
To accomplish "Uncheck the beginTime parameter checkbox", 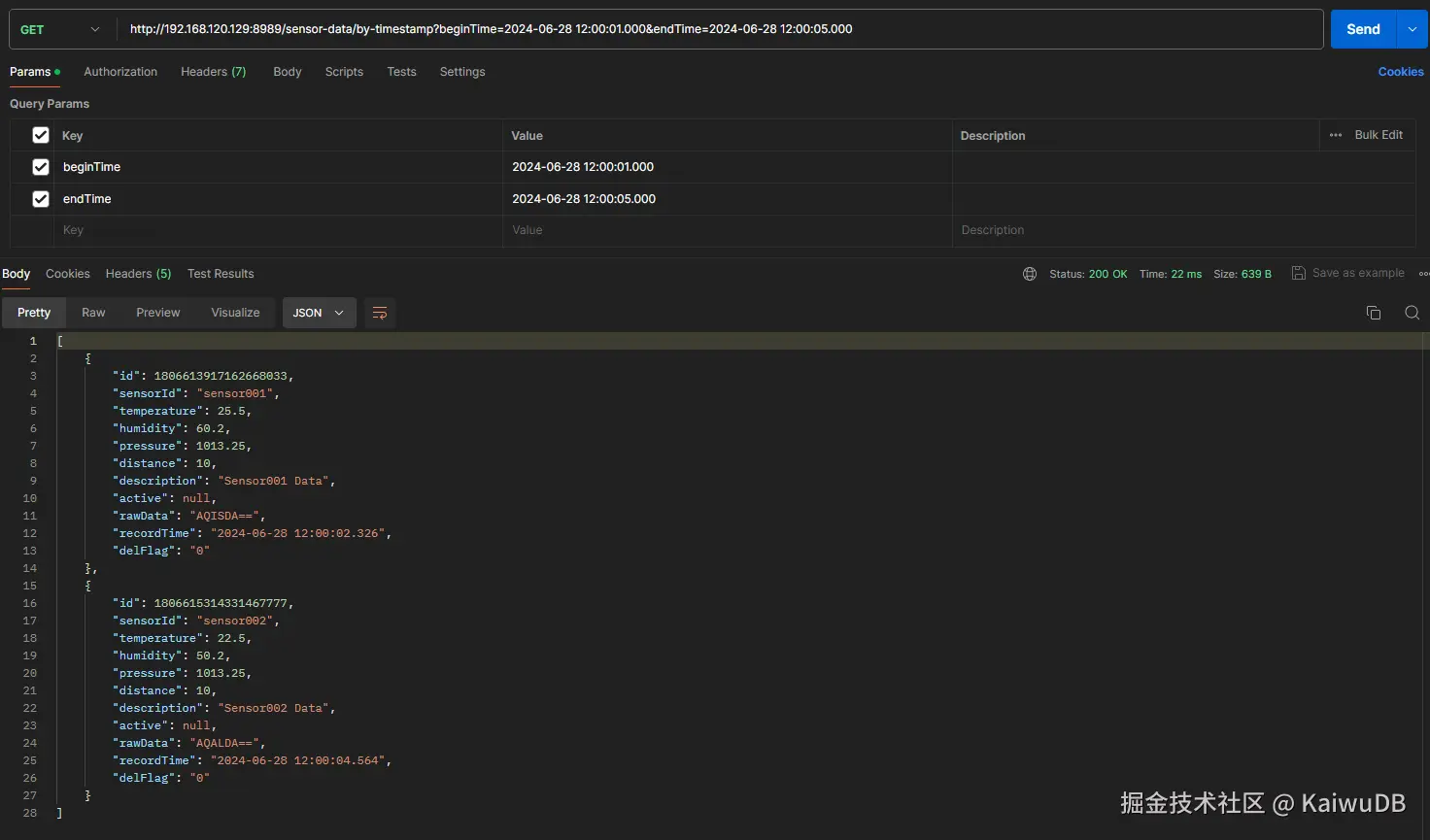I will pyautogui.click(x=41, y=167).
